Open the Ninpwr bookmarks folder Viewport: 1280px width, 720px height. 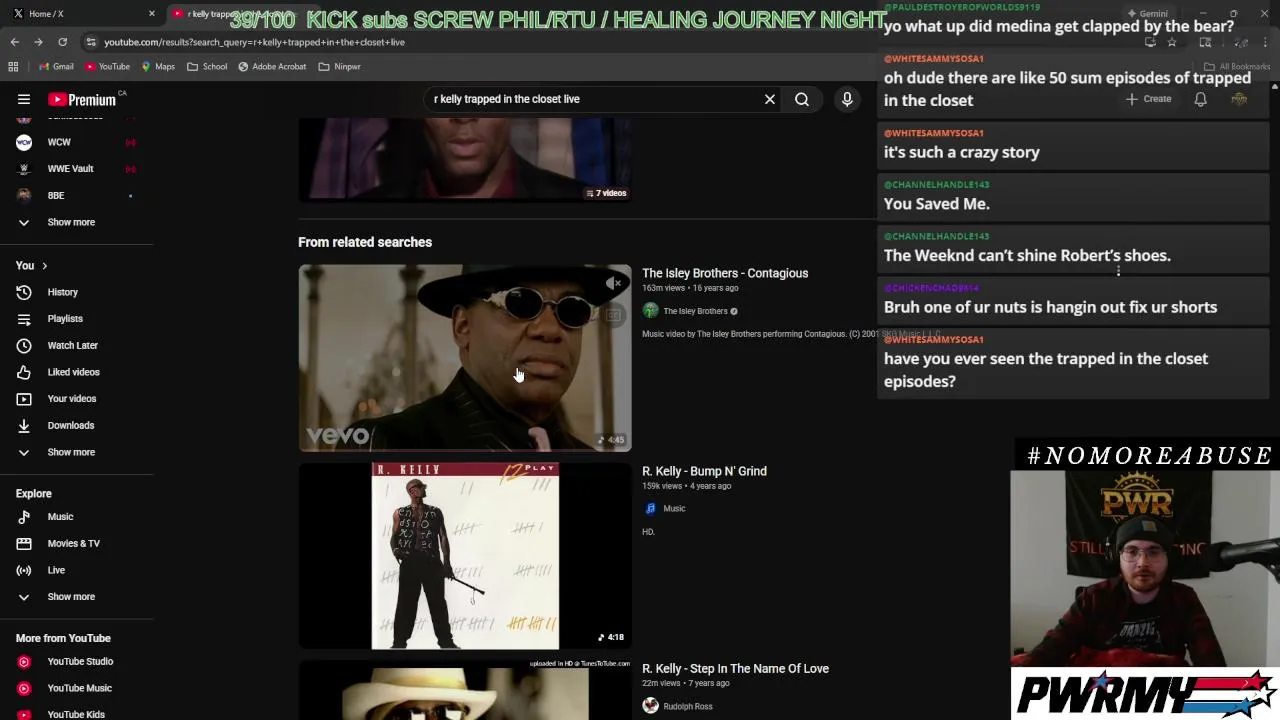pyautogui.click(x=339, y=66)
